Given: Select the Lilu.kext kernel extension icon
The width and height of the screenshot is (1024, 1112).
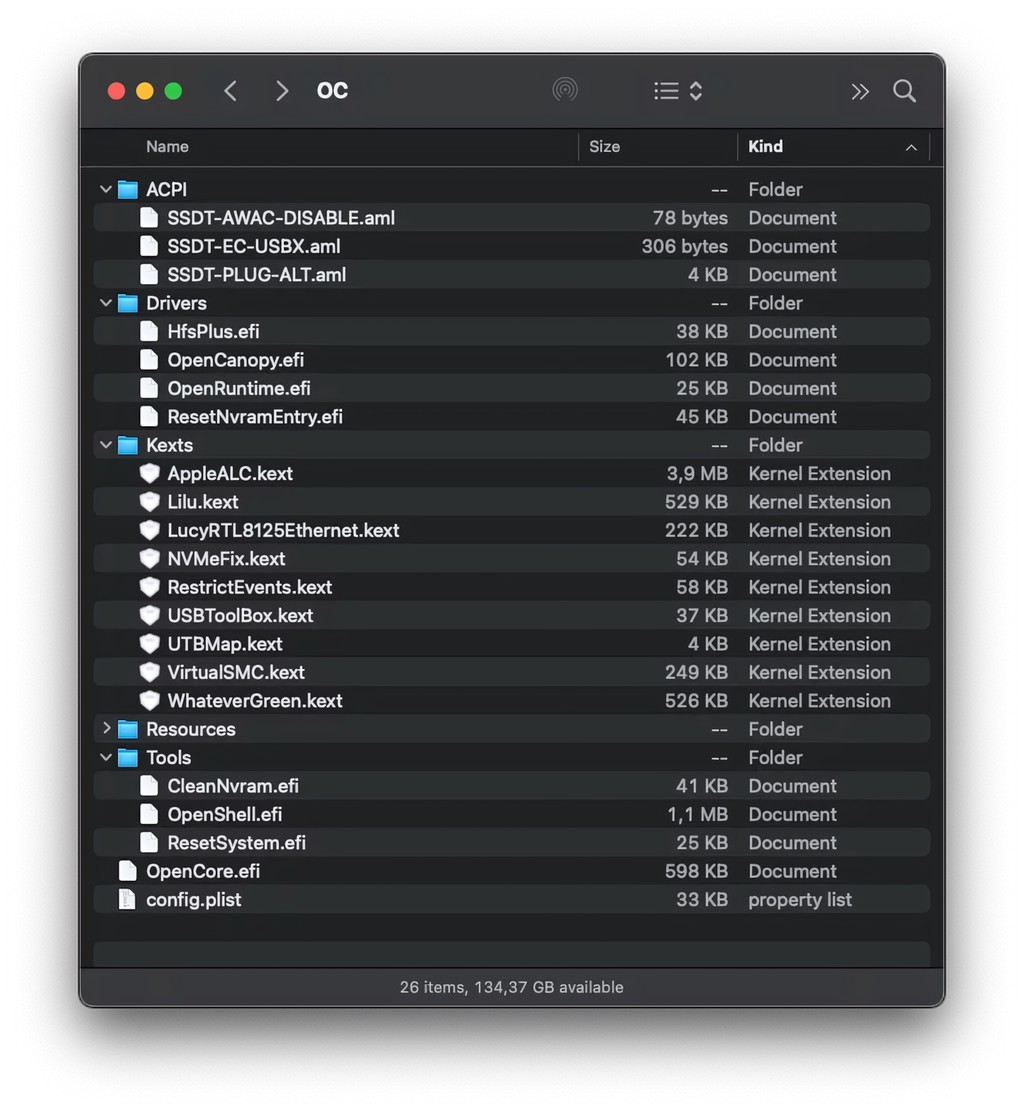Looking at the screenshot, I should (149, 502).
